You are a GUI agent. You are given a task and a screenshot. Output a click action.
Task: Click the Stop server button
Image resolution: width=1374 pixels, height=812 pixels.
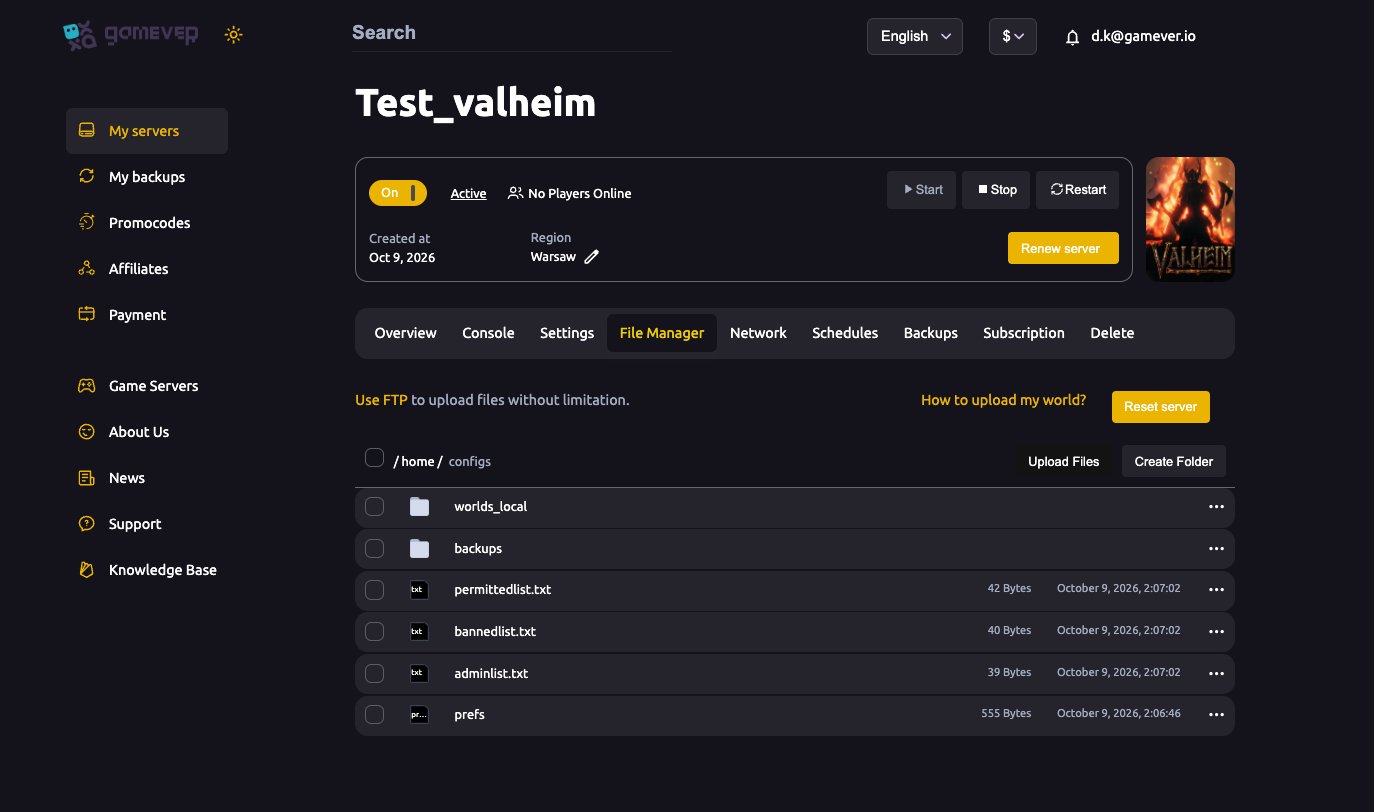996,190
